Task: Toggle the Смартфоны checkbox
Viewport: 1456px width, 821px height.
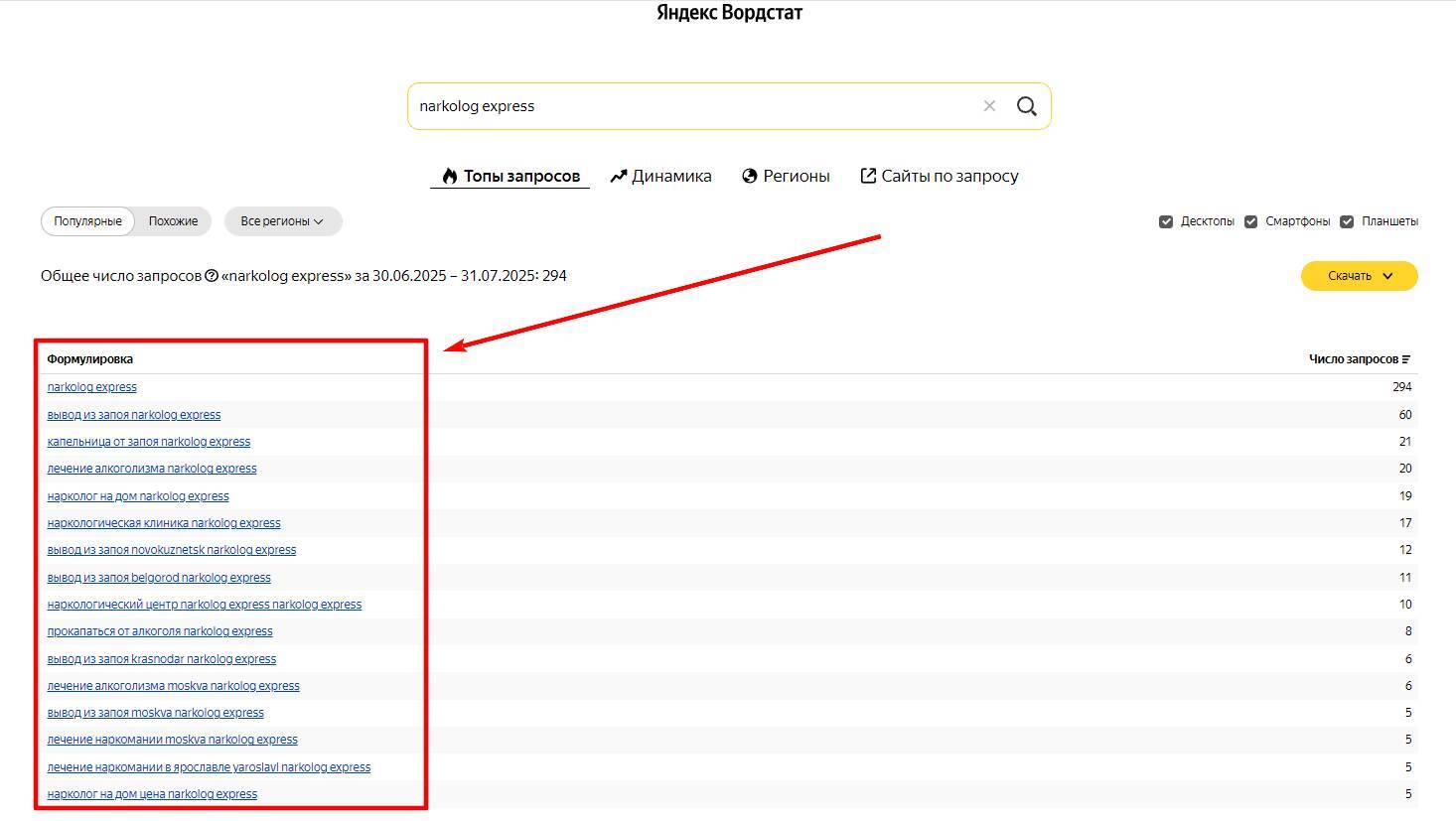Action: point(1250,221)
